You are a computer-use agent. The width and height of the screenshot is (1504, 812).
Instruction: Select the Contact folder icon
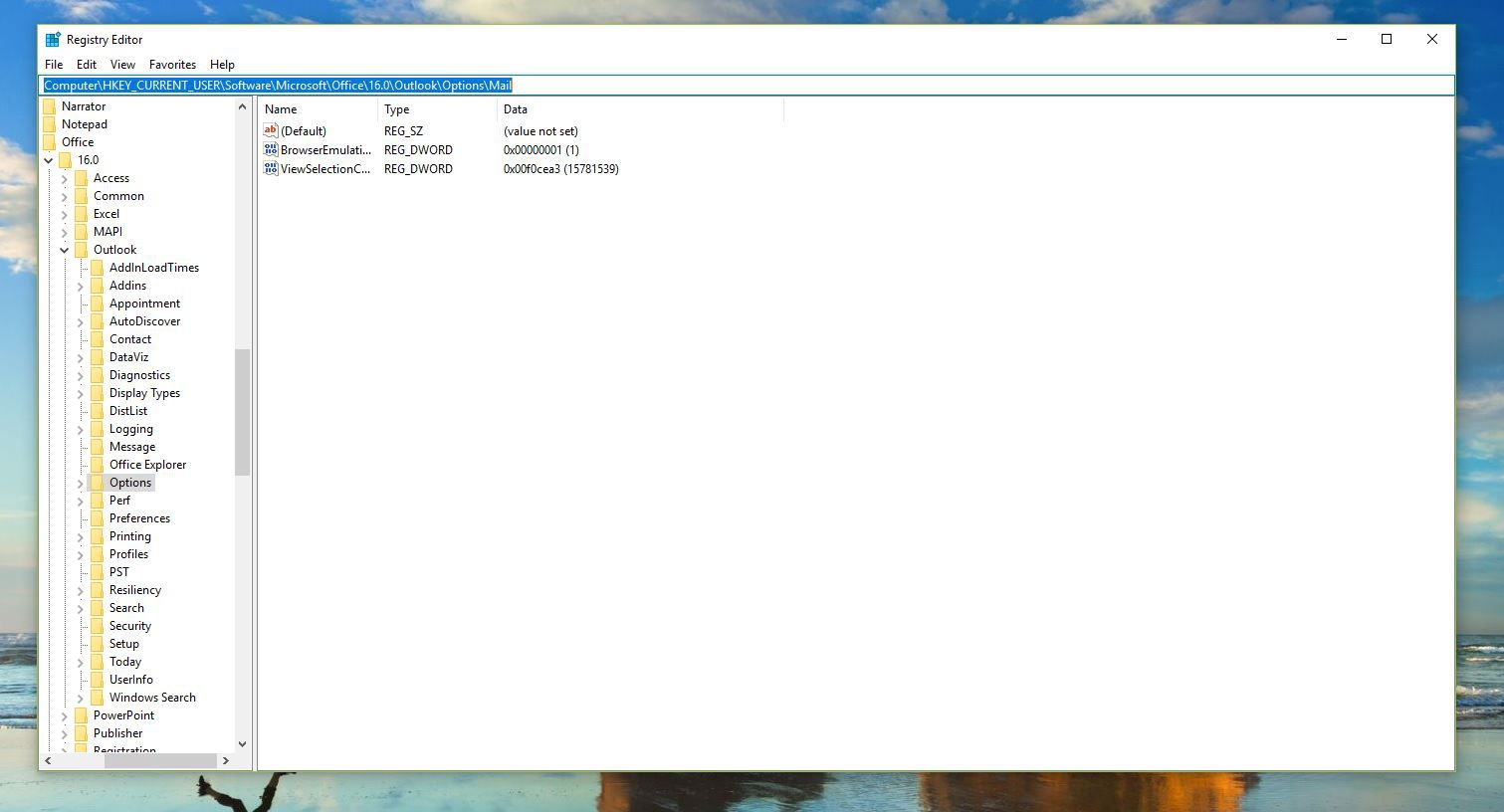97,339
